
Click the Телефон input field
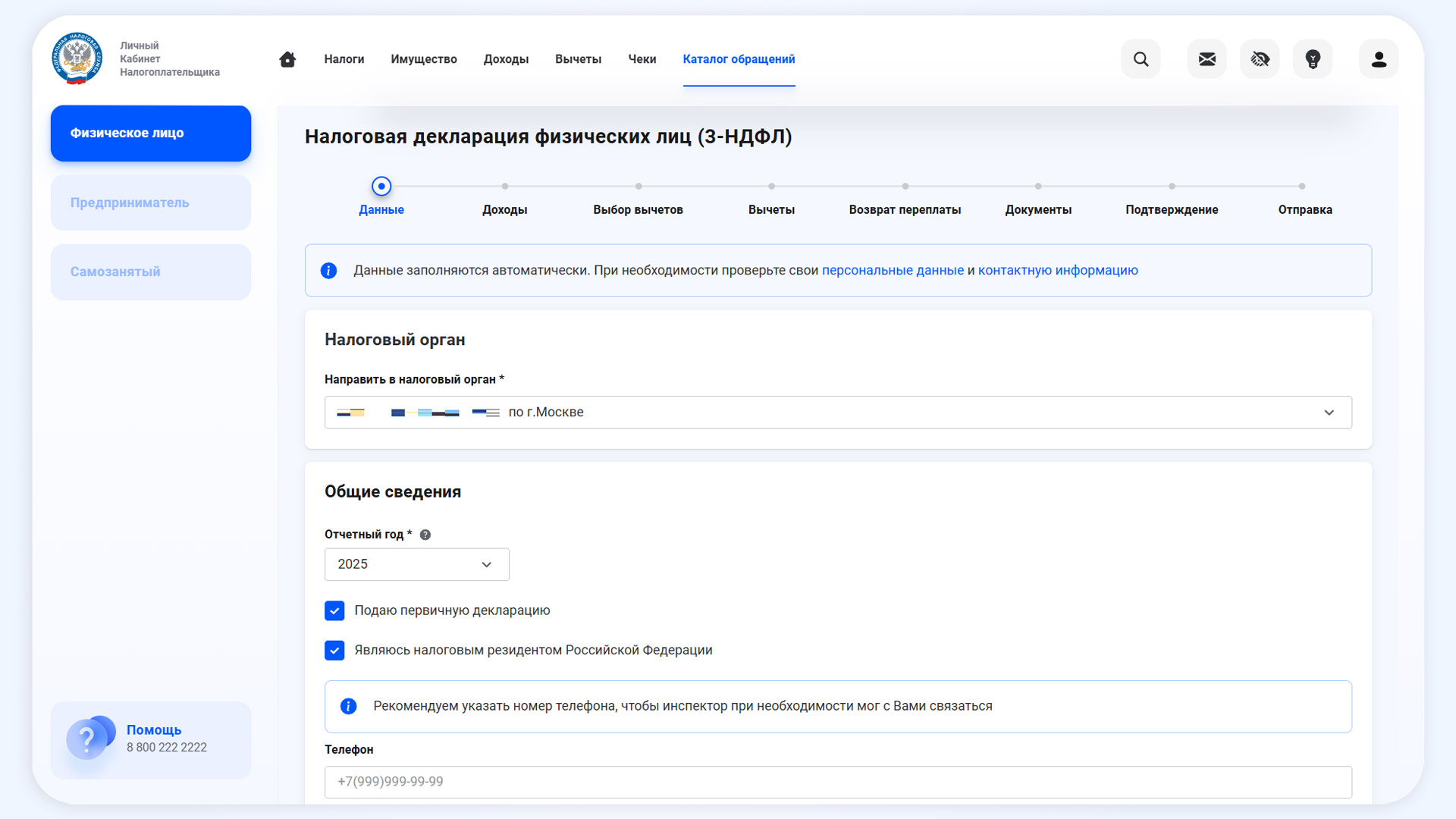(838, 782)
